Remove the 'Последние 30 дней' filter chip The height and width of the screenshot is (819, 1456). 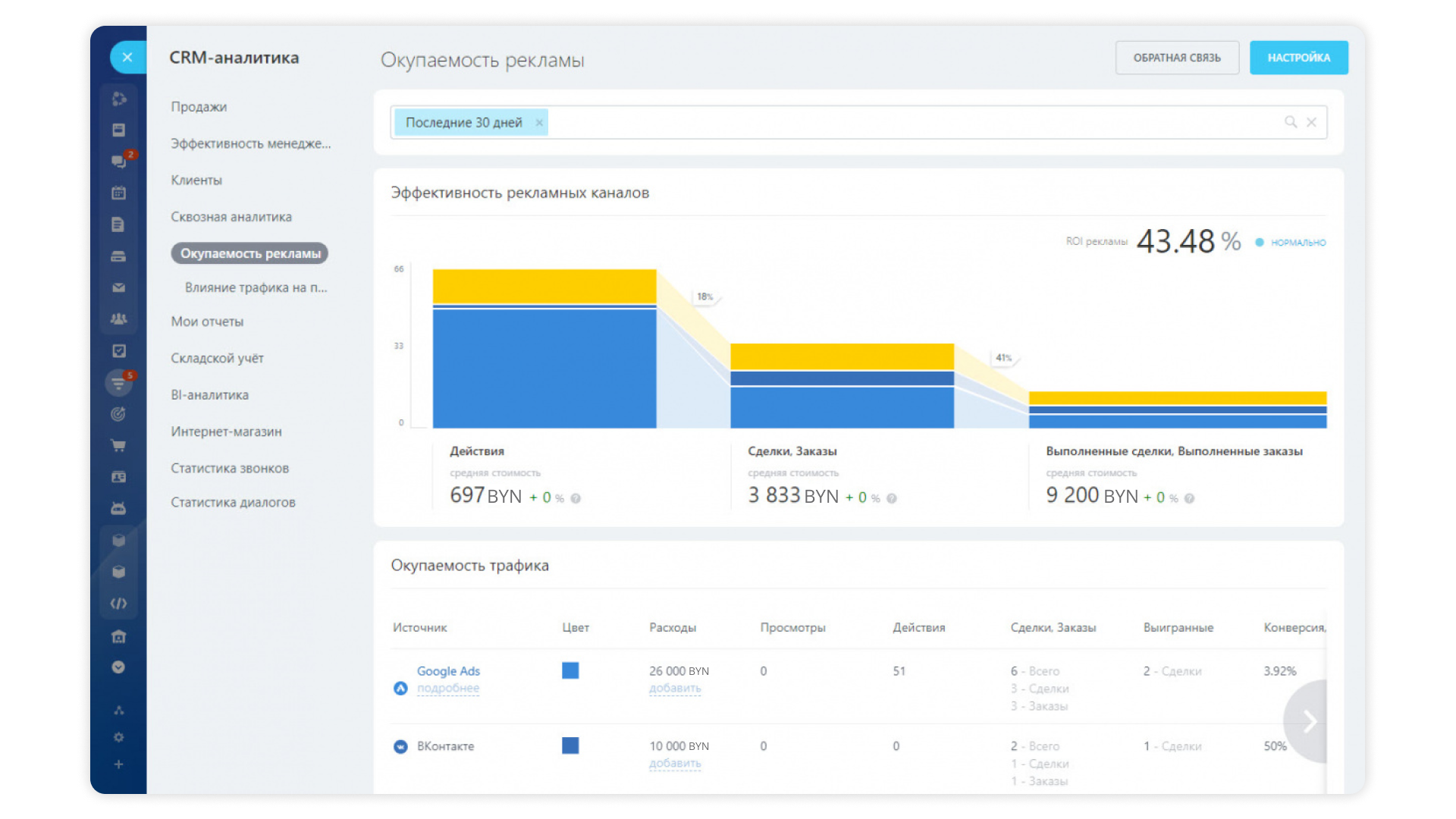[539, 123]
